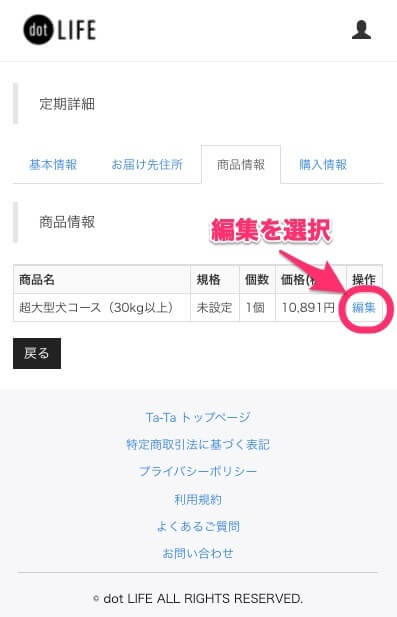
Task: Click the 超大型犬コース product name cell
Action: point(102,307)
